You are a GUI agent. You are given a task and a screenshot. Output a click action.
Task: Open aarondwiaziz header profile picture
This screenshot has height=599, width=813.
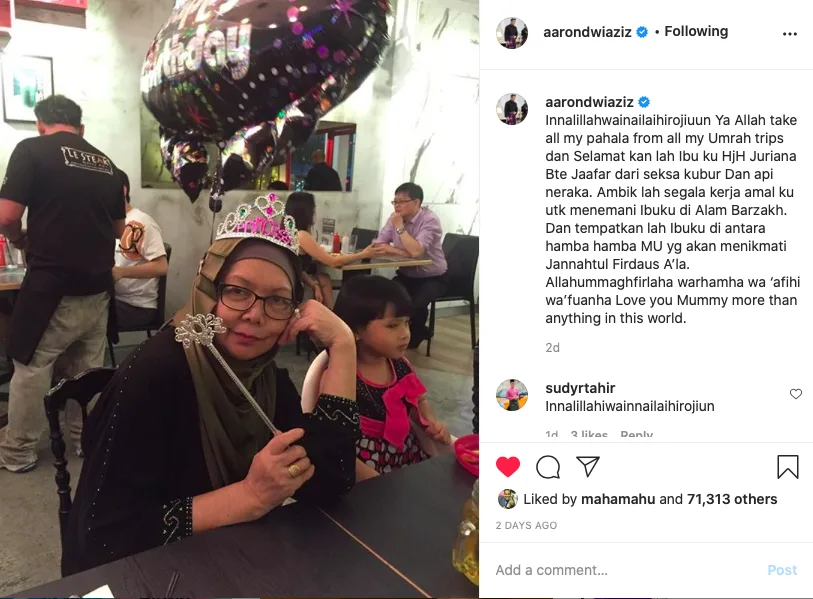pyautogui.click(x=512, y=33)
